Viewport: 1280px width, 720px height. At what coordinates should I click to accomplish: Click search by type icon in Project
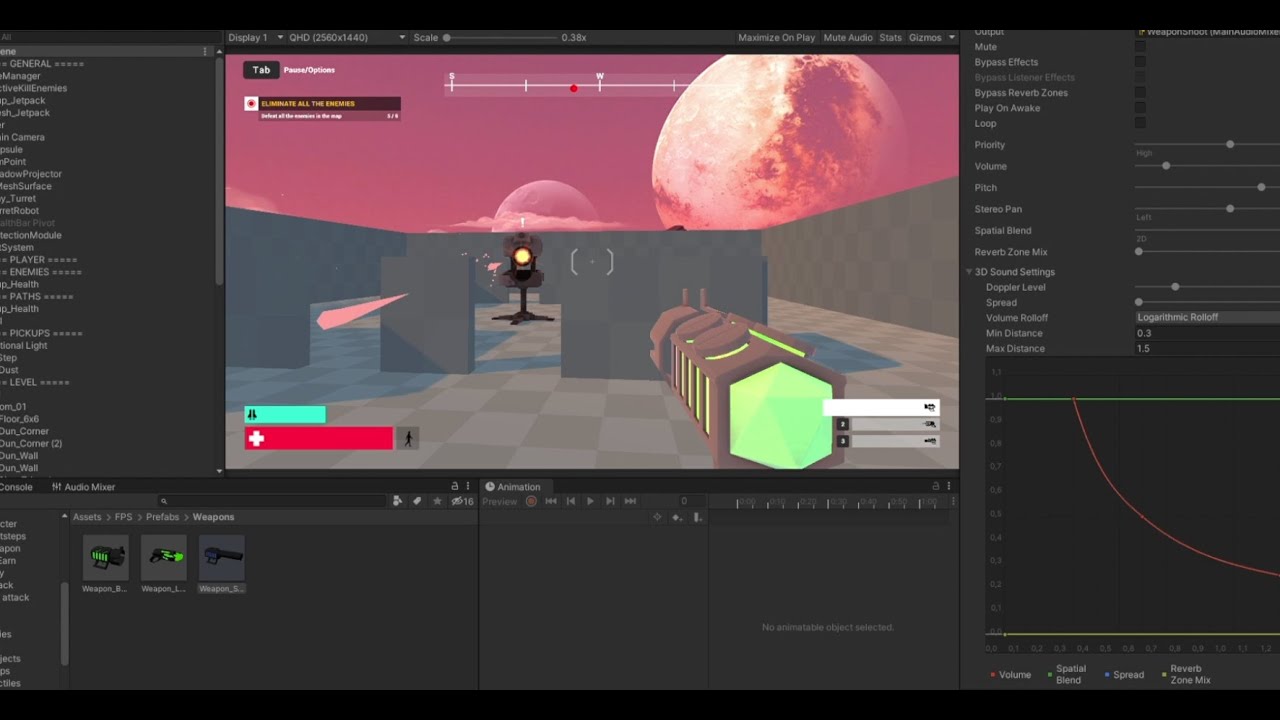tap(397, 501)
